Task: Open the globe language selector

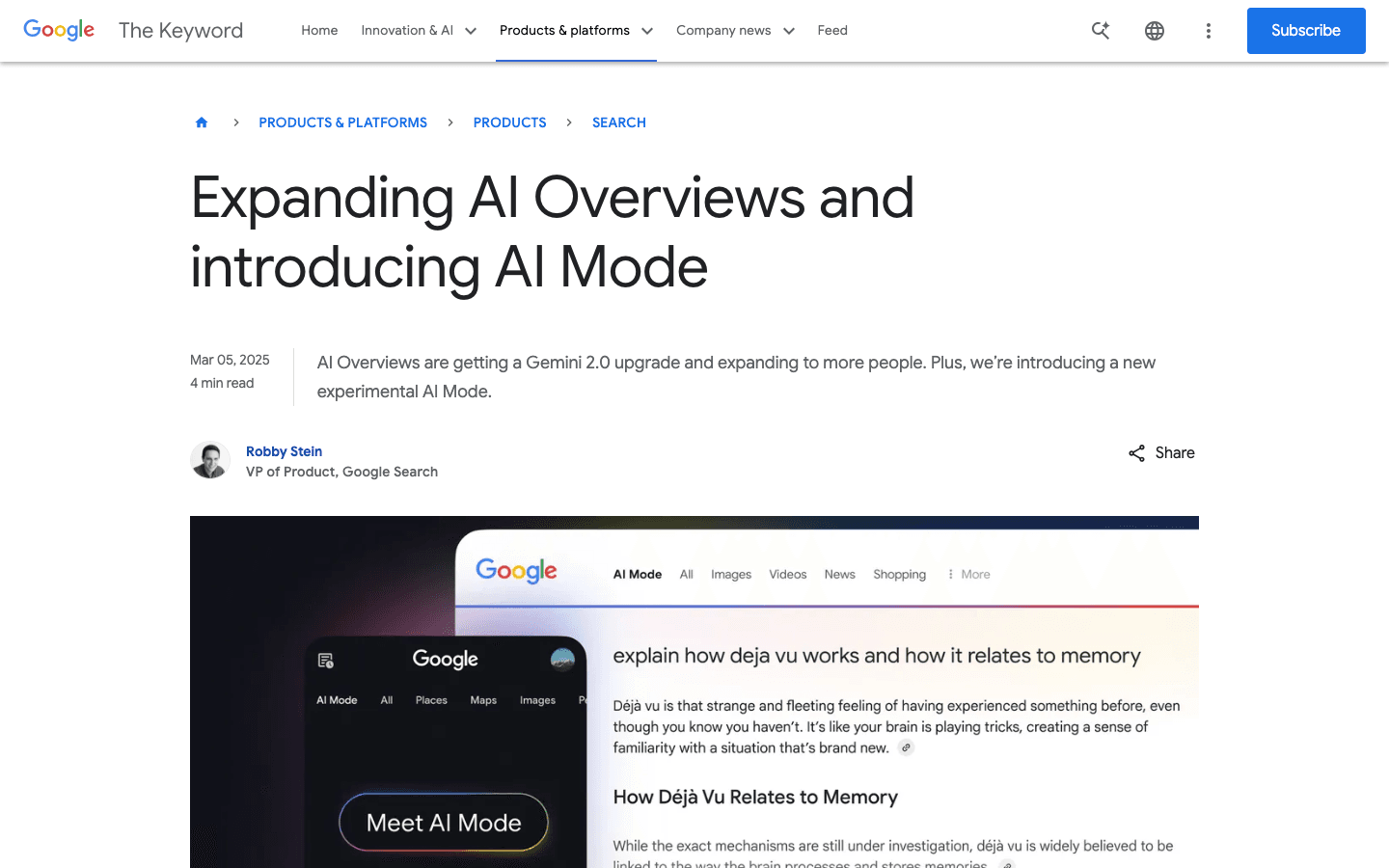Action: point(1155,31)
